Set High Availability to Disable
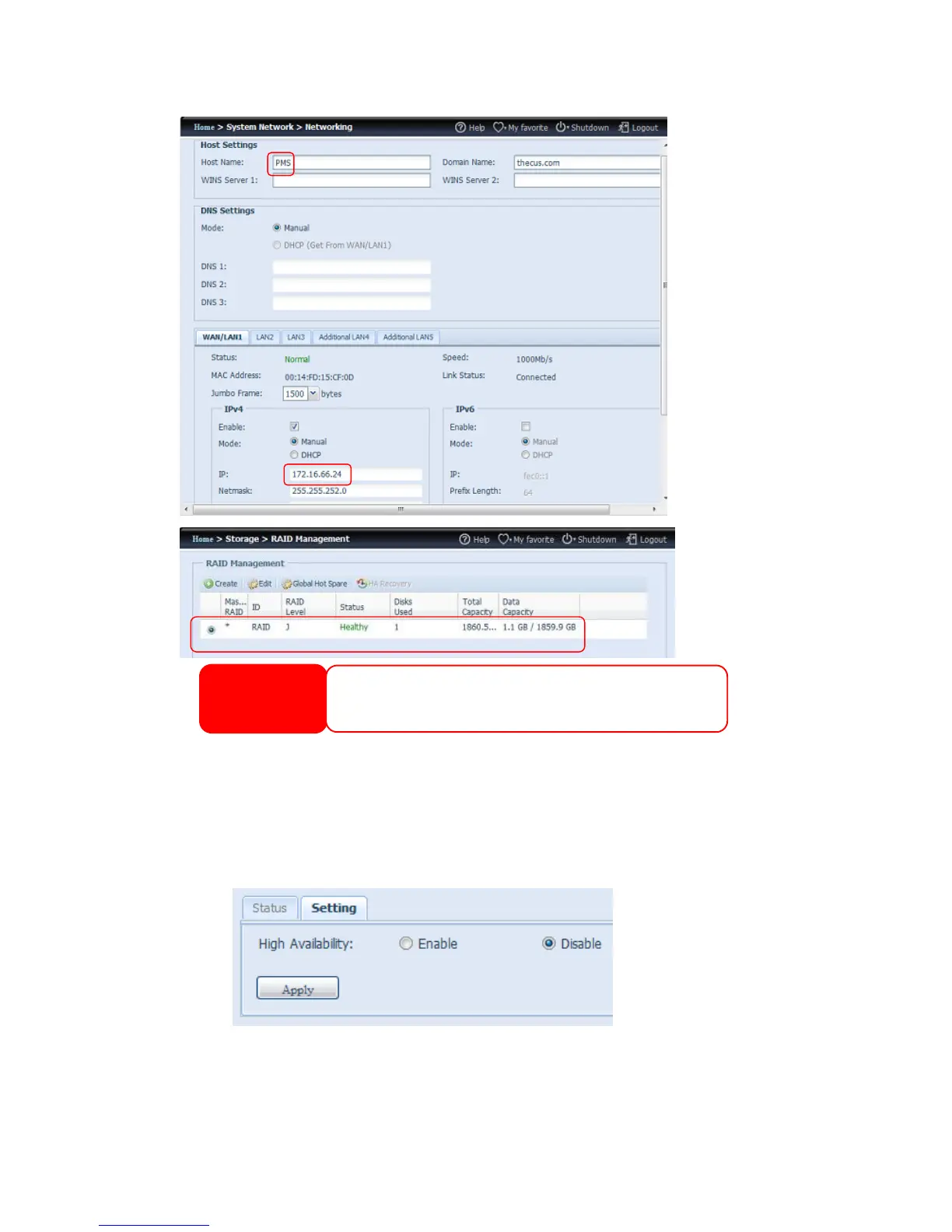 pos(549,943)
